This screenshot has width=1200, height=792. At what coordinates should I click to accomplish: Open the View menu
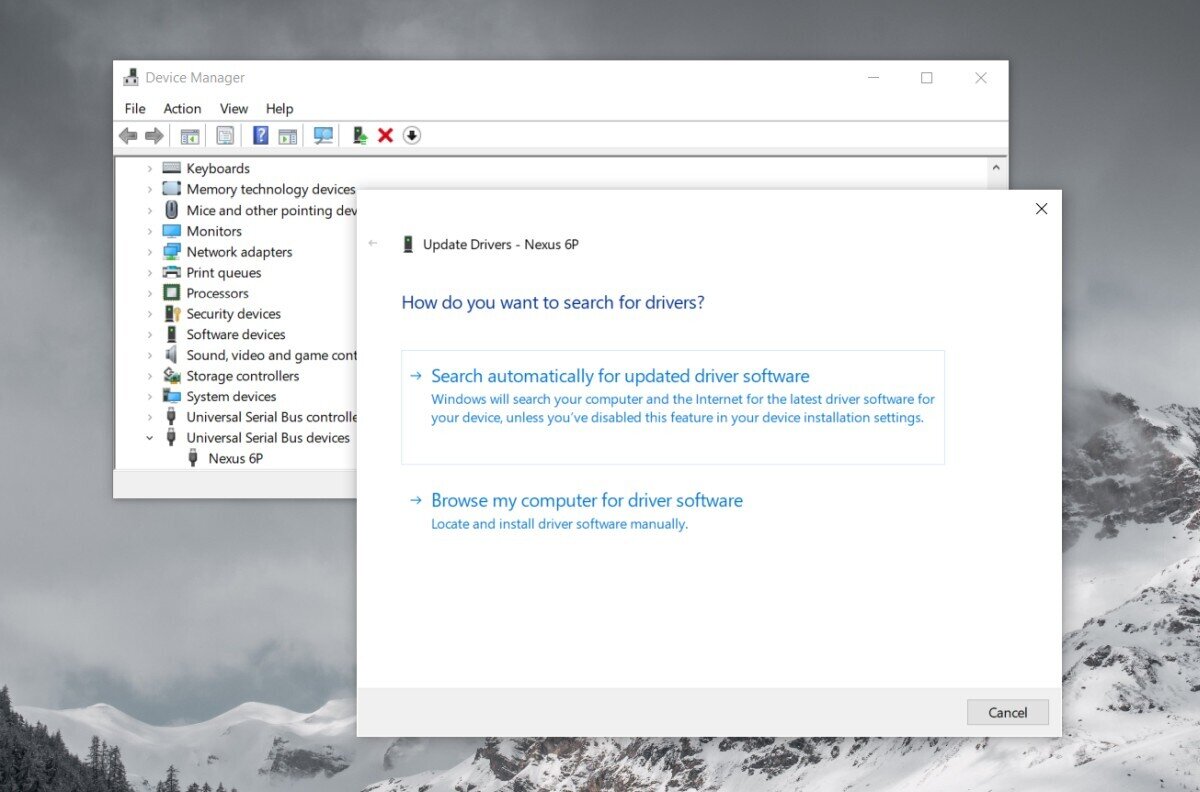tap(233, 108)
